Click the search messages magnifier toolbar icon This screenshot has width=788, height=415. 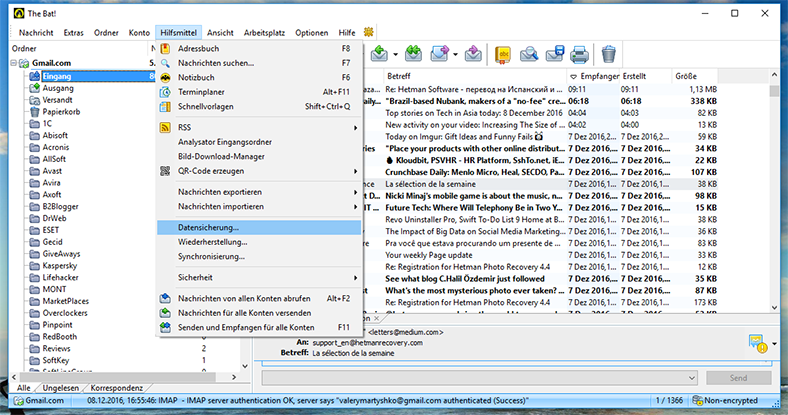pos(529,54)
